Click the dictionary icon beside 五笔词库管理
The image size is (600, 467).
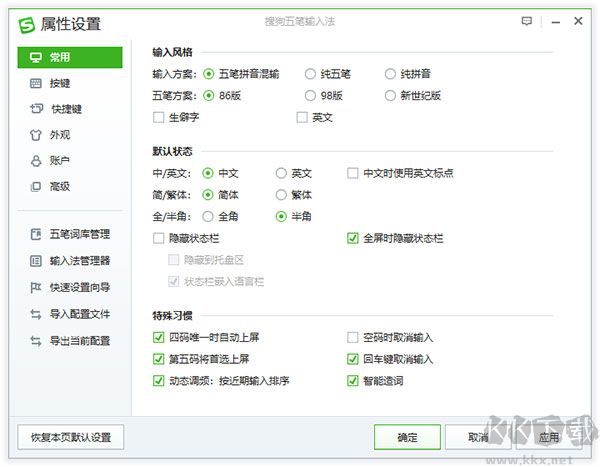tap(36, 234)
